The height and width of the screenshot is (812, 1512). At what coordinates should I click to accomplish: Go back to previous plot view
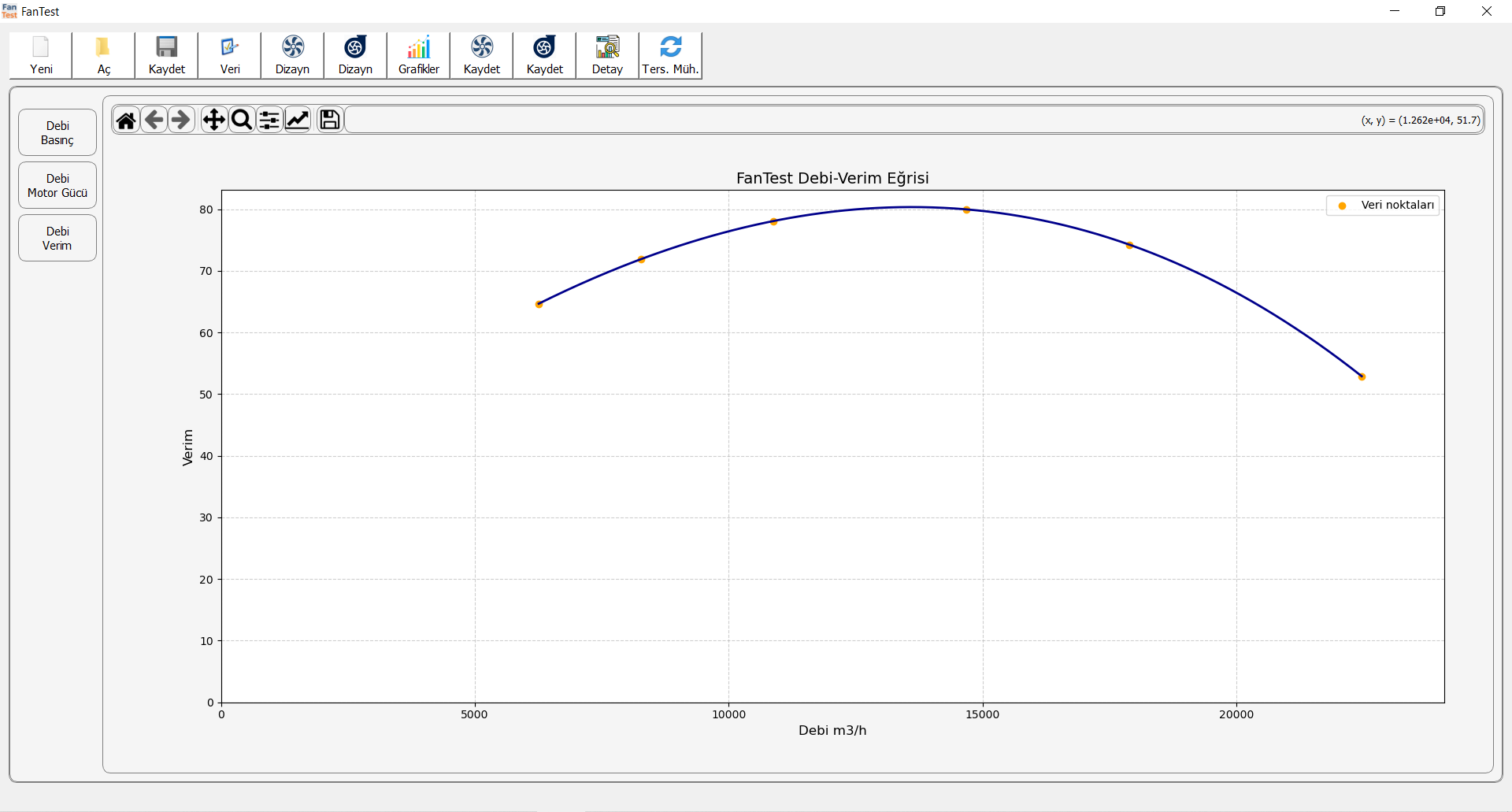coord(154,120)
